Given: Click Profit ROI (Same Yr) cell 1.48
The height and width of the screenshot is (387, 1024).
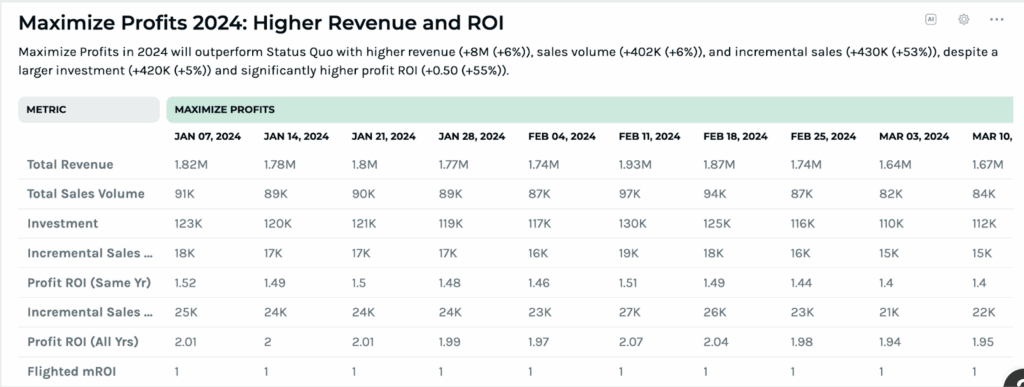Looking at the screenshot, I should [450, 283].
